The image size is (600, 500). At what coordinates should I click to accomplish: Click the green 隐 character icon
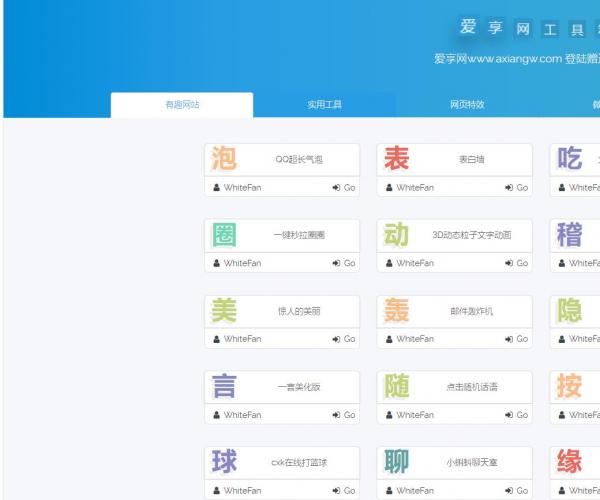(570, 310)
